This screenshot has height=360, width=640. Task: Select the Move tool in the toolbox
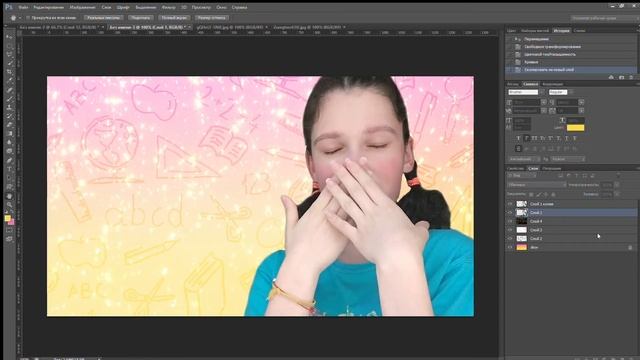(9, 37)
